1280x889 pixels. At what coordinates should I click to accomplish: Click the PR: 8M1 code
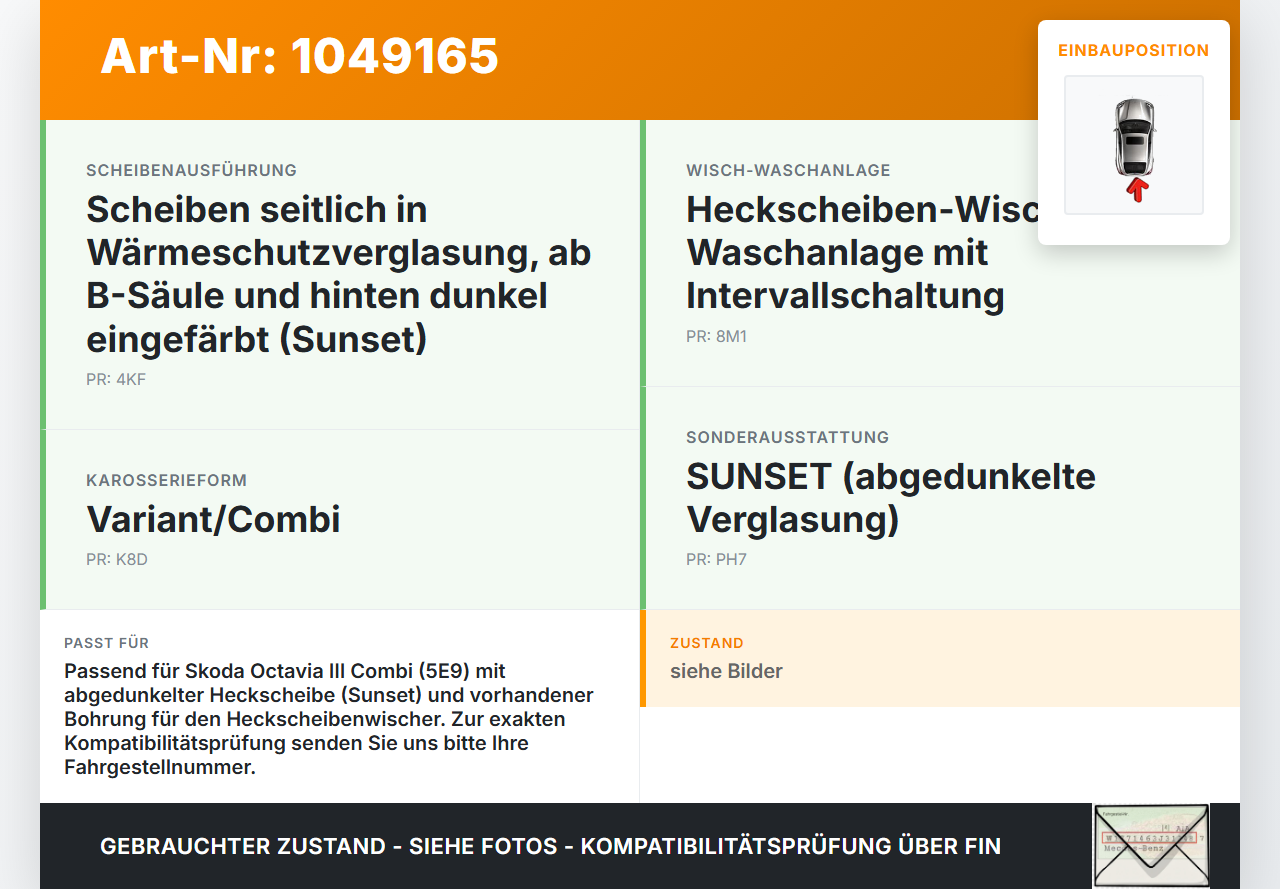pos(717,336)
